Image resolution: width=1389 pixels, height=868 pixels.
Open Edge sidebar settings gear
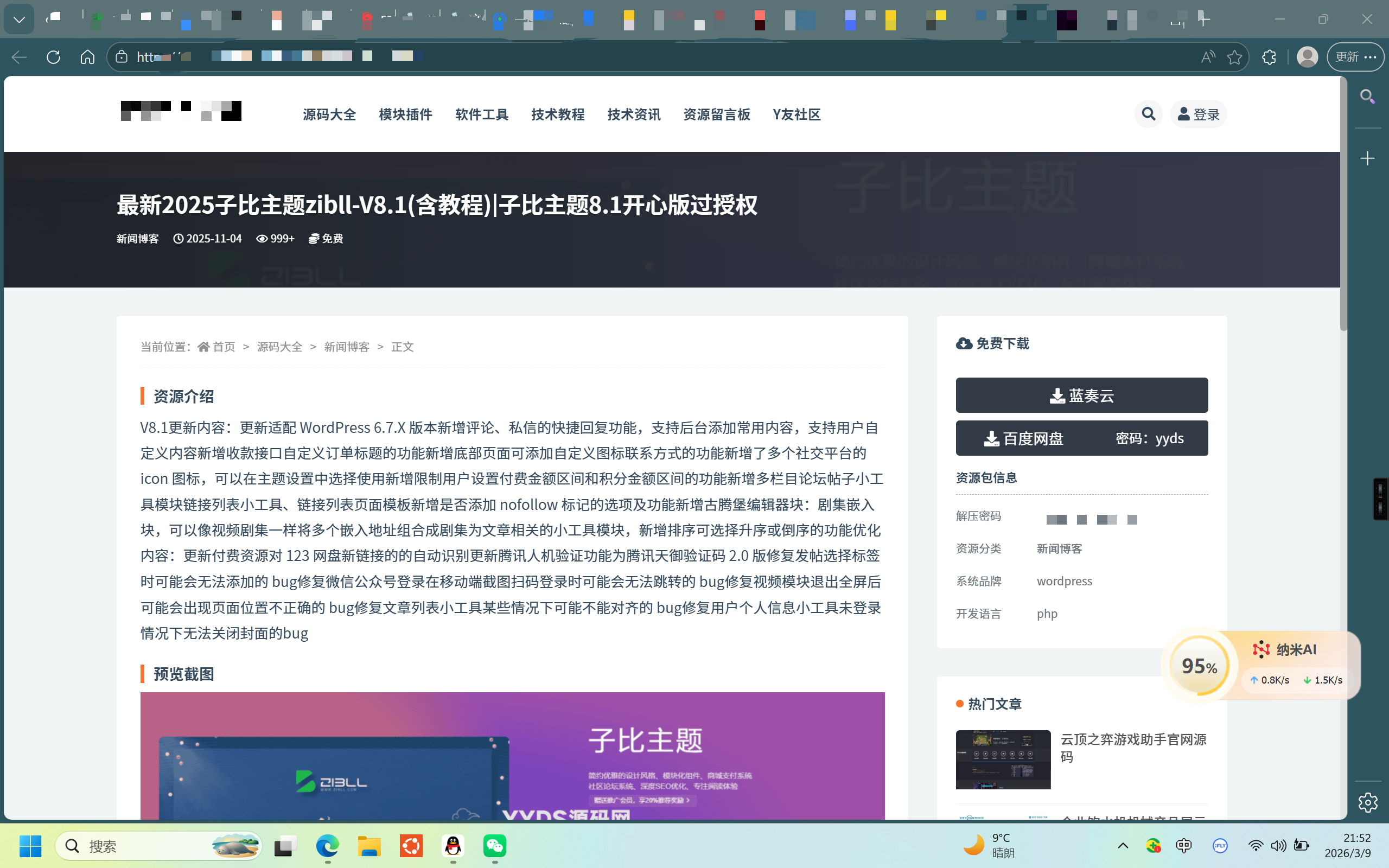click(1368, 802)
